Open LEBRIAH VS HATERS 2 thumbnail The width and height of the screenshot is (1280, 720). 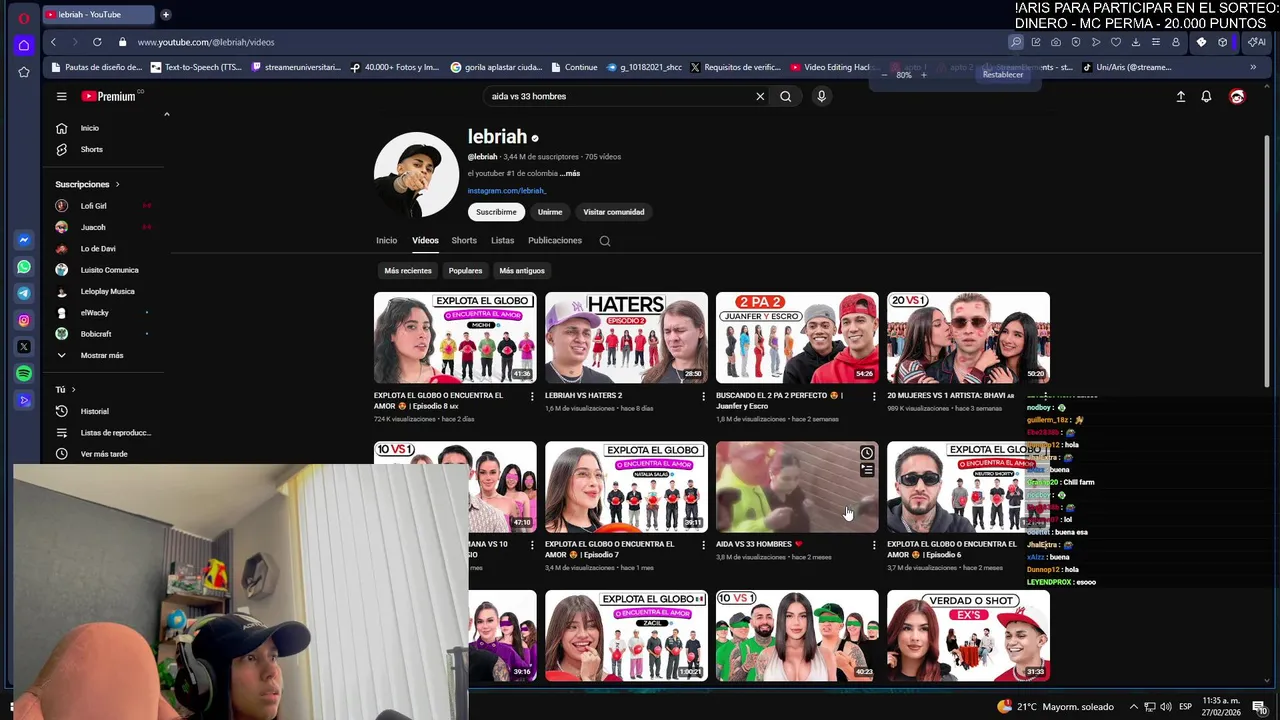pos(626,338)
